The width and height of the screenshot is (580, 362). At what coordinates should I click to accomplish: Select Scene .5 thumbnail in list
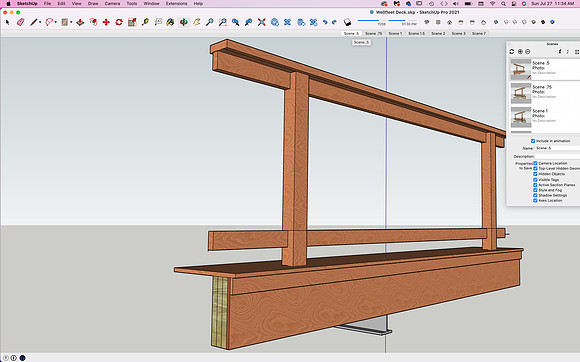(x=521, y=69)
